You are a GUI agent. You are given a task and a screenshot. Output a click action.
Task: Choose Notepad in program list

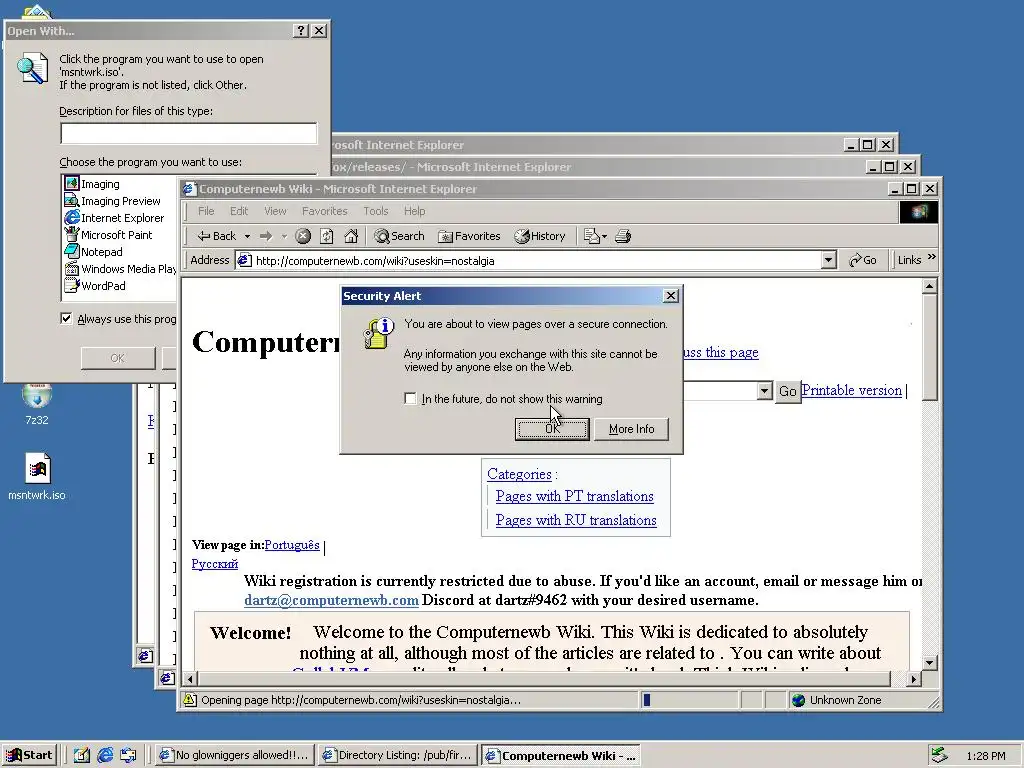[x=93, y=251]
